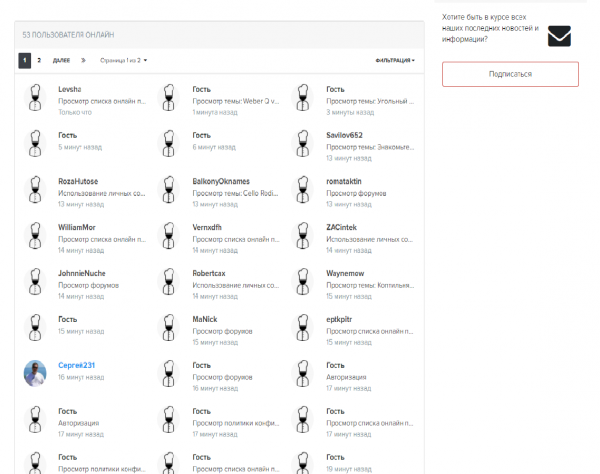Viewport: 600px width, 474px height.
Task: Select page 1 in pagination
Action: pos(24,60)
